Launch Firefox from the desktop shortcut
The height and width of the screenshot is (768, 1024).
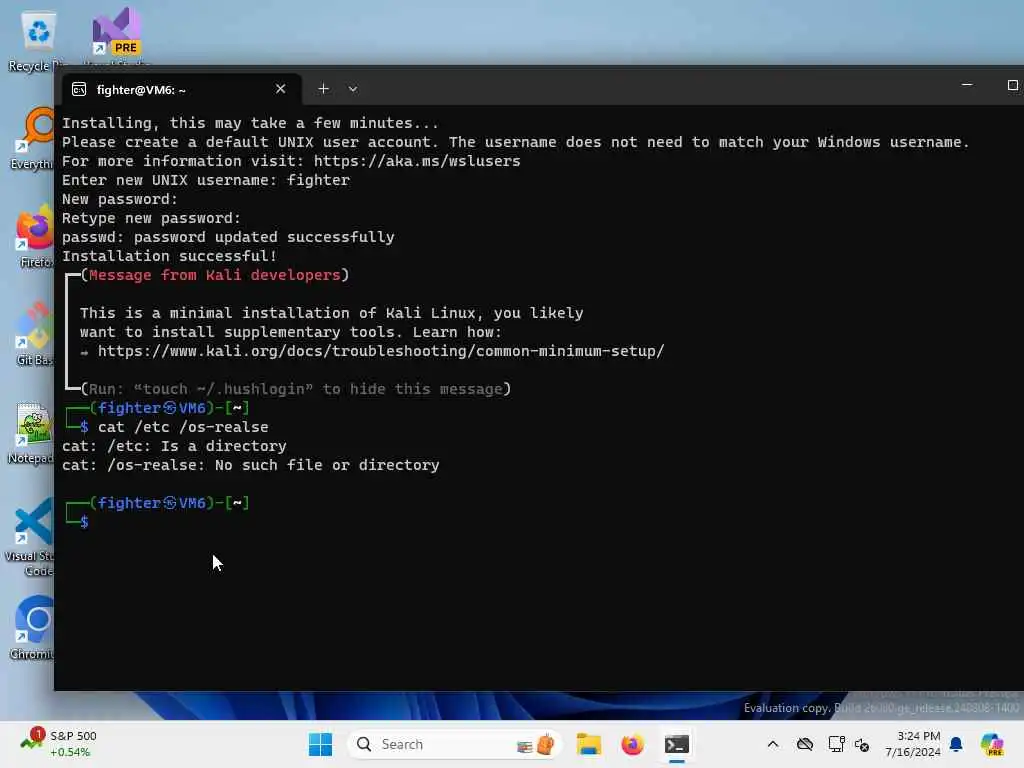[34, 236]
